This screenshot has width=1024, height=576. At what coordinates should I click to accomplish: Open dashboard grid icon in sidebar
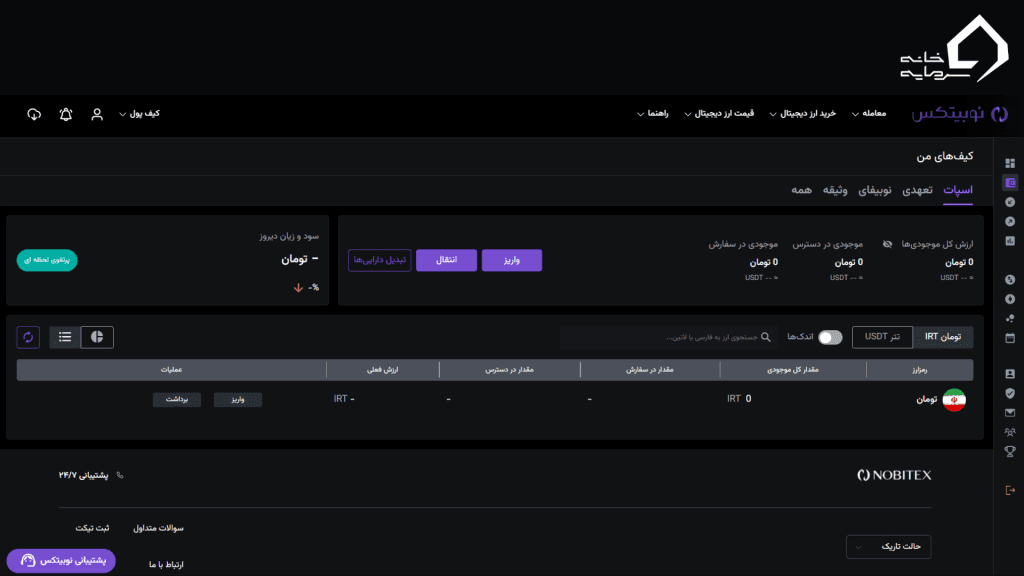[1009, 163]
